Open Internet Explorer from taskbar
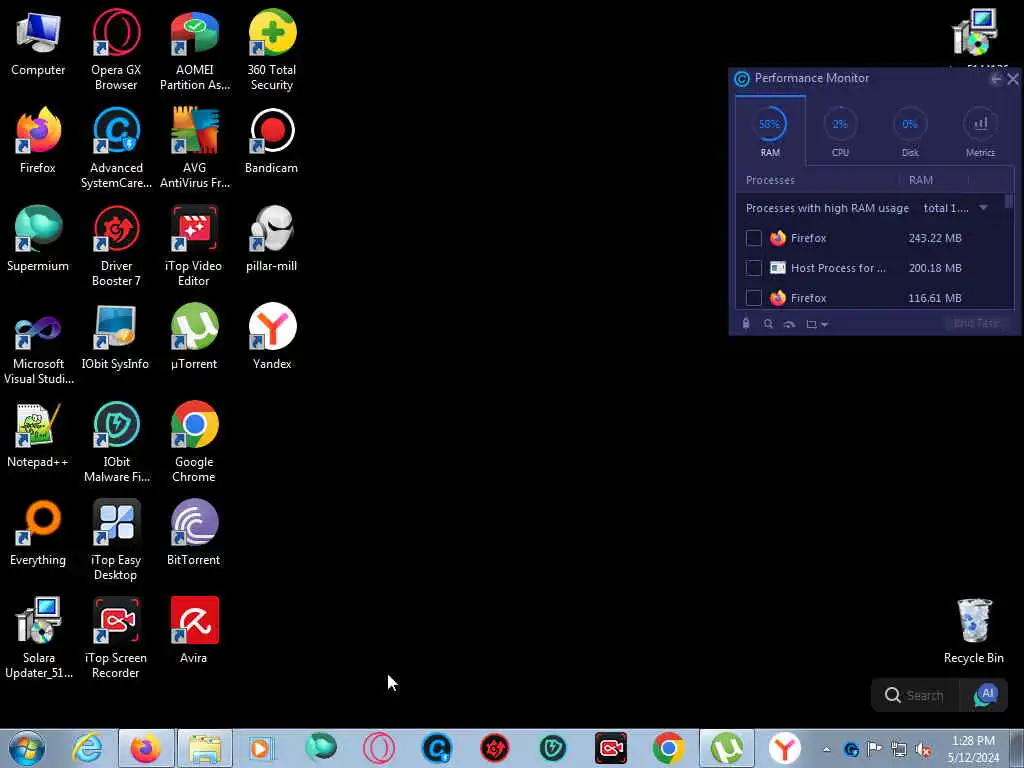The image size is (1024, 768). pos(87,748)
